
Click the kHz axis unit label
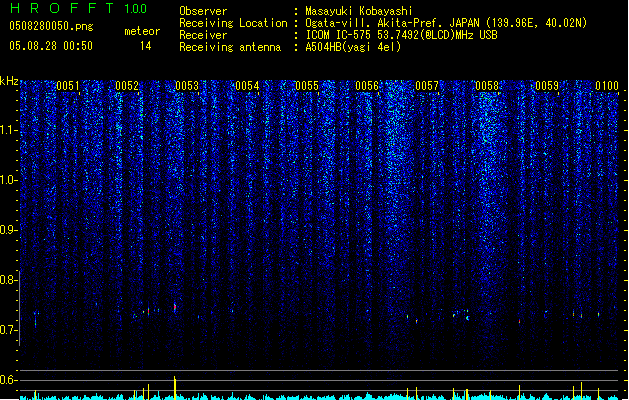point(9,81)
